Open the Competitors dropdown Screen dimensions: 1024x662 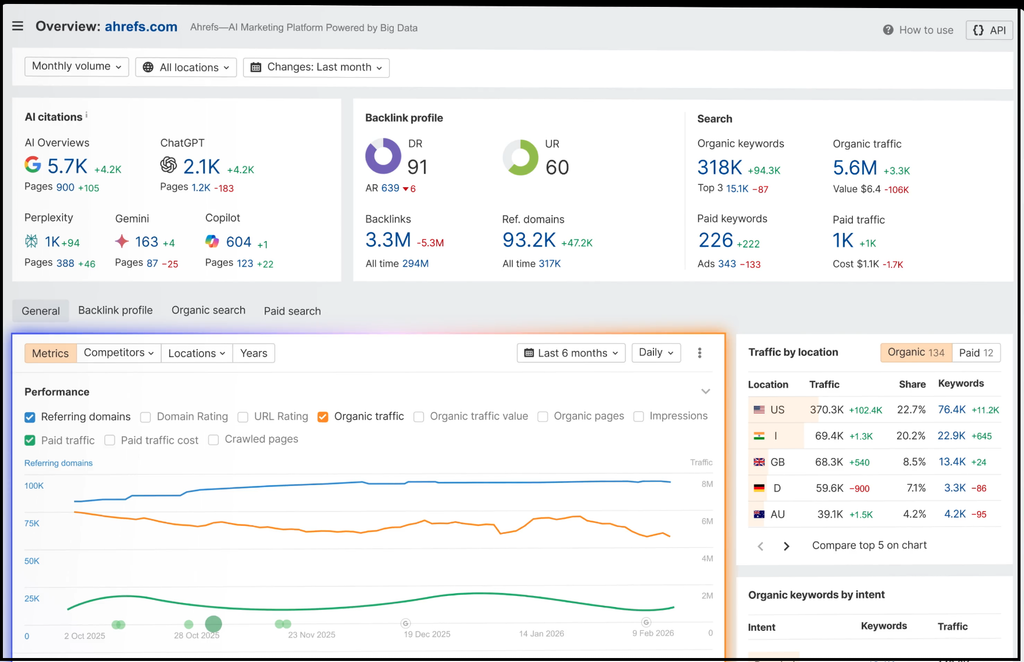pyautogui.click(x=119, y=353)
